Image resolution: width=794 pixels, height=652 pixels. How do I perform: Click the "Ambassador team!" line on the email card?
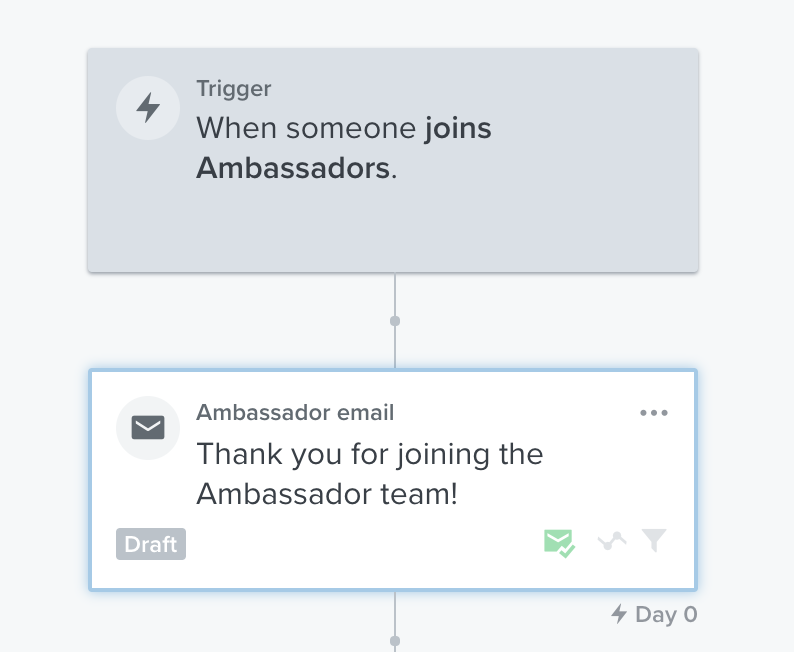(x=327, y=494)
